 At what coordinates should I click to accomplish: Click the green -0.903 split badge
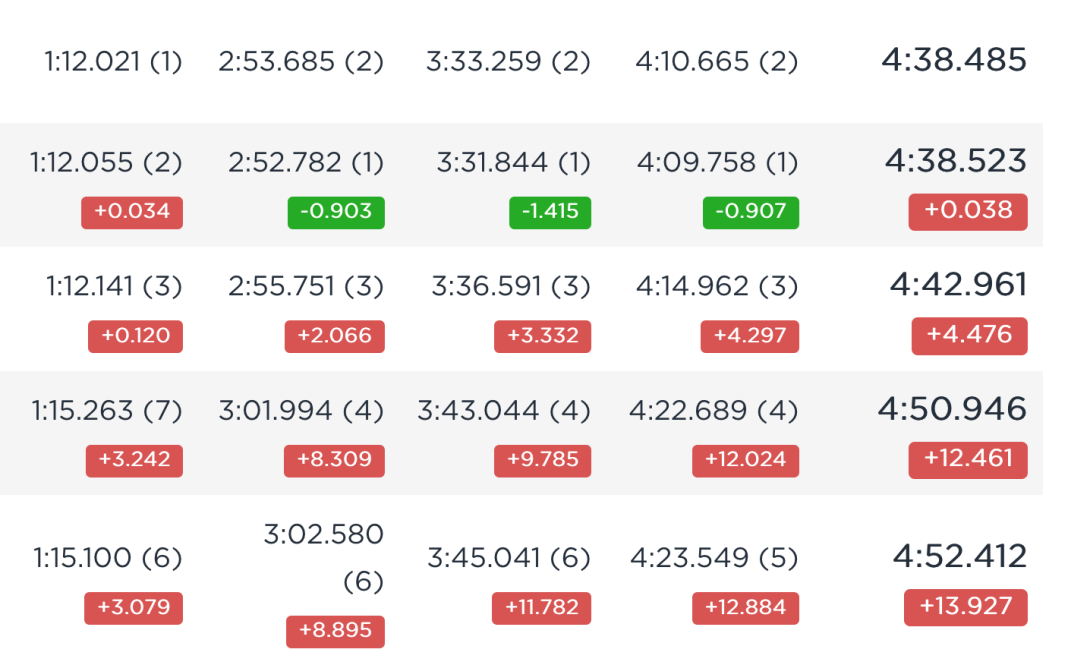point(336,212)
